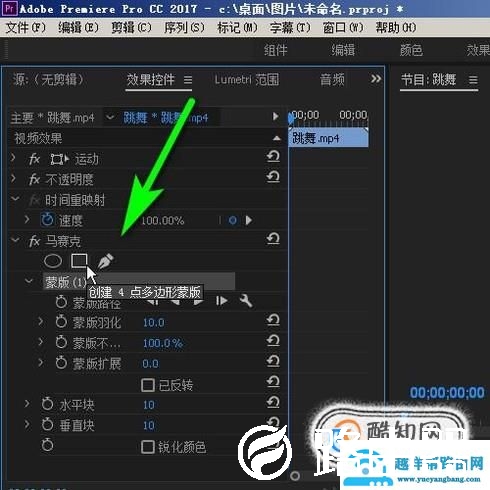Open 效果控件 panel menu
This screenshot has height=490, width=490.
[x=188, y=80]
